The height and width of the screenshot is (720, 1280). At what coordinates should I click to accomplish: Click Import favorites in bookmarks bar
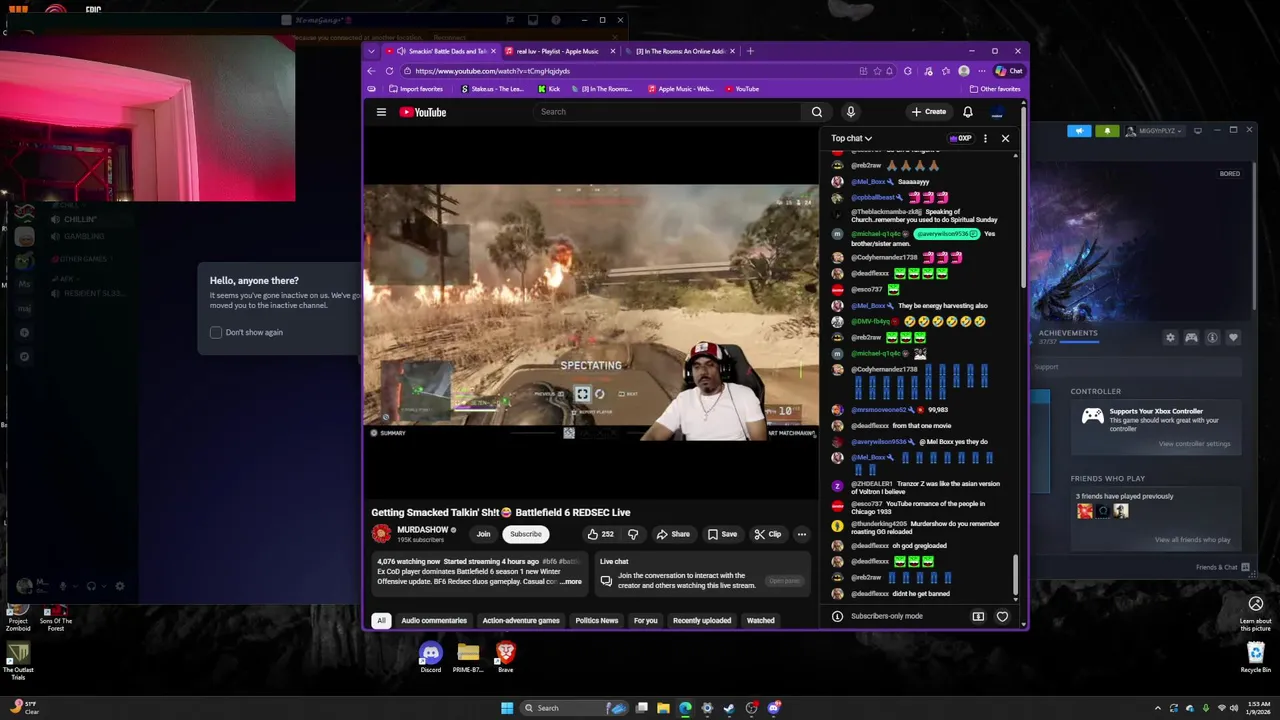pos(416,89)
